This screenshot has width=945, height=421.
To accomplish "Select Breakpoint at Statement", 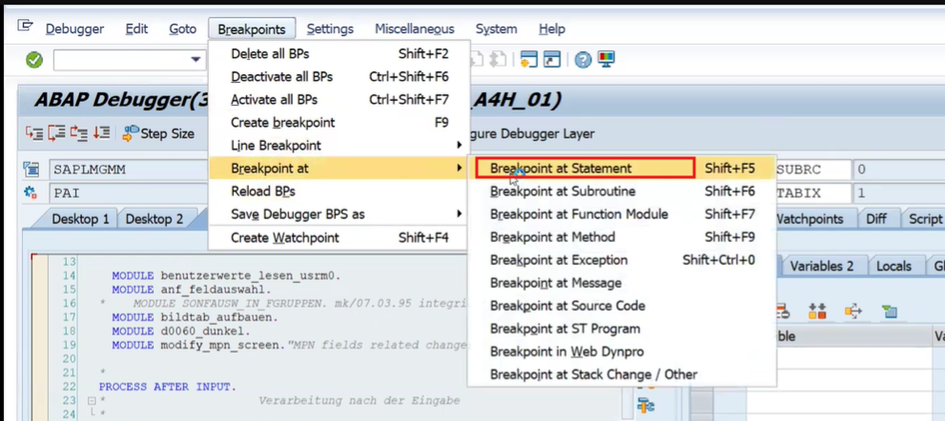I will [x=621, y=168].
